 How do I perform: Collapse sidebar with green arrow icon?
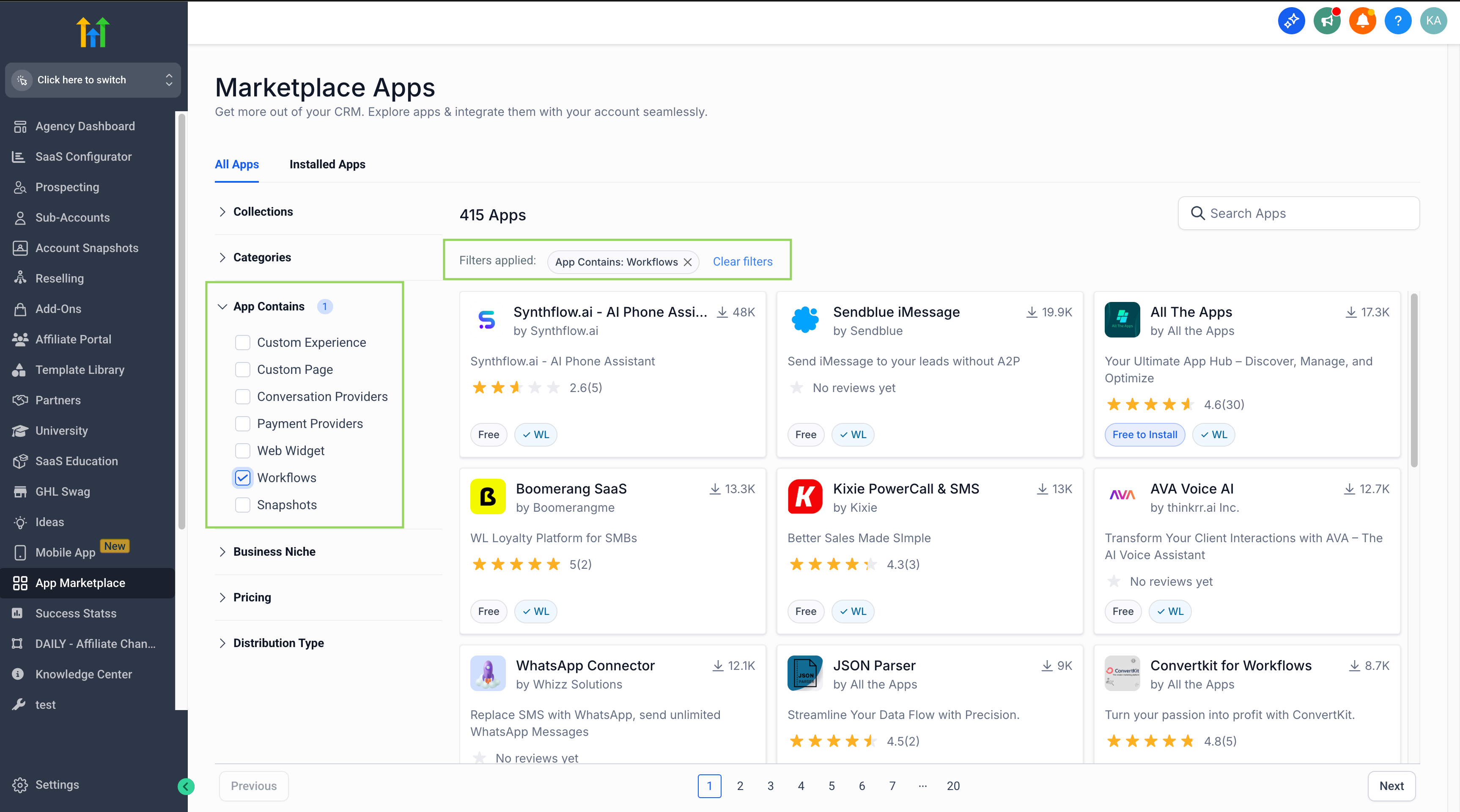[186, 786]
